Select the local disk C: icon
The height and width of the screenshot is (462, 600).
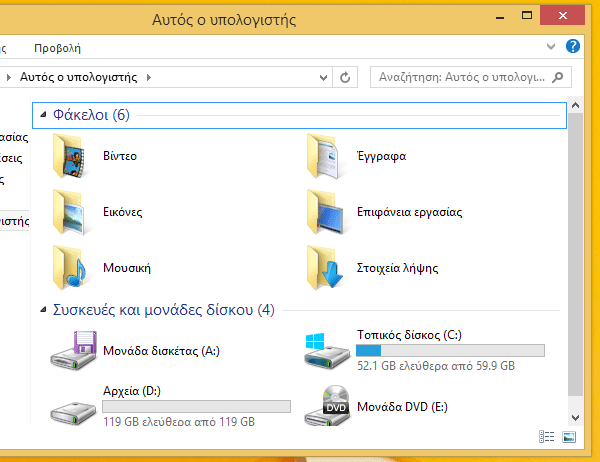click(x=327, y=350)
